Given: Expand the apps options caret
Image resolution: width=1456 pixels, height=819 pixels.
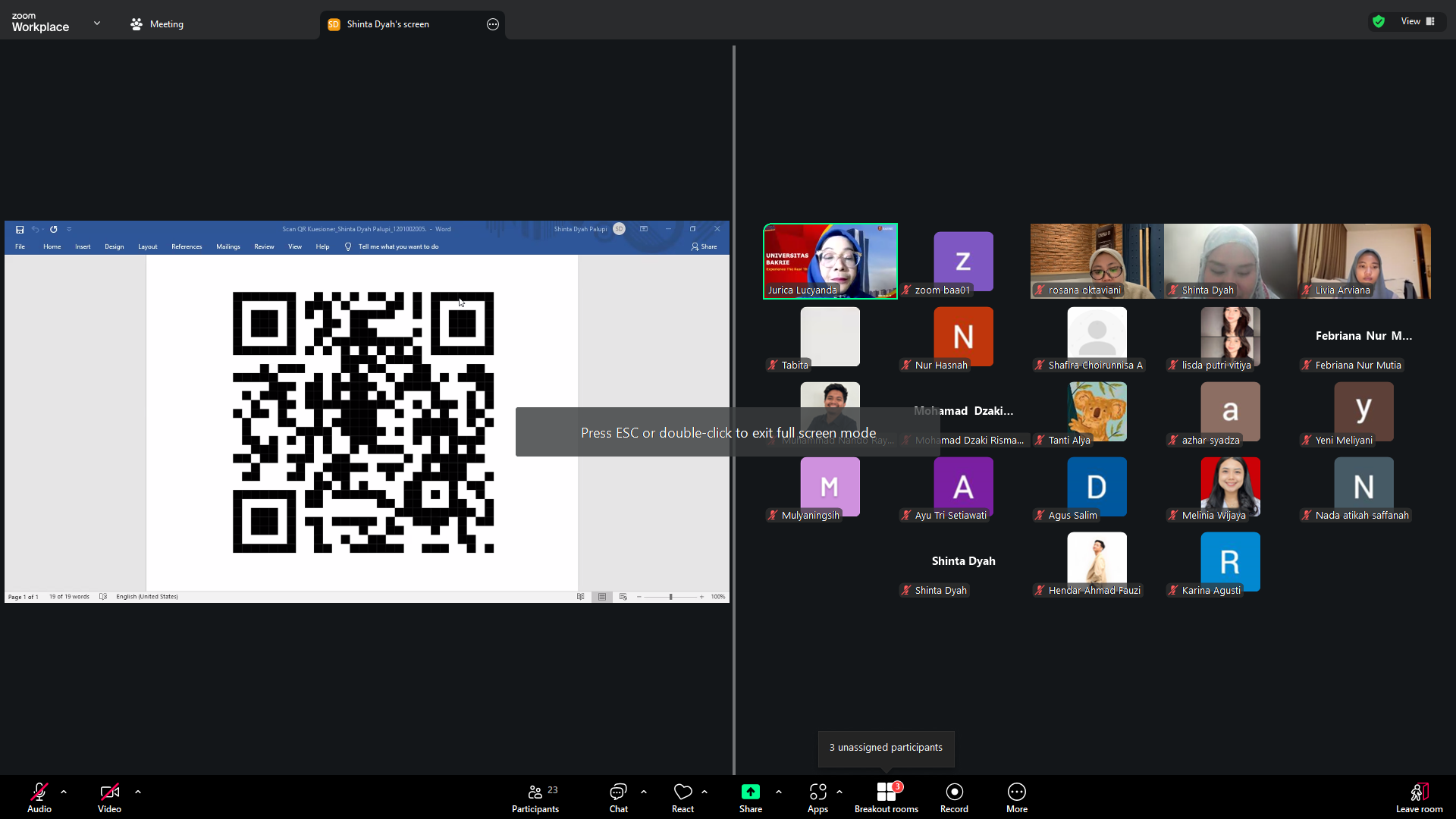Looking at the screenshot, I should 839,792.
